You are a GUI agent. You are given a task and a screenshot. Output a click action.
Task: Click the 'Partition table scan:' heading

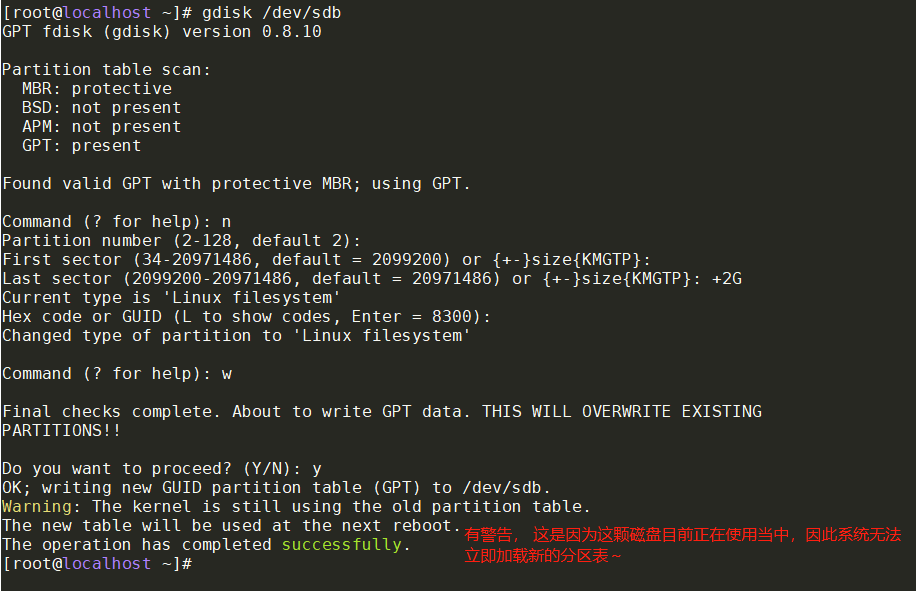[106, 69]
